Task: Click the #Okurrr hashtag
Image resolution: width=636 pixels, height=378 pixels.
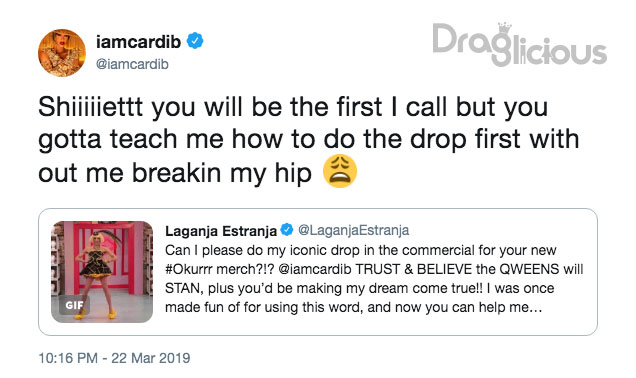Action: [190, 269]
